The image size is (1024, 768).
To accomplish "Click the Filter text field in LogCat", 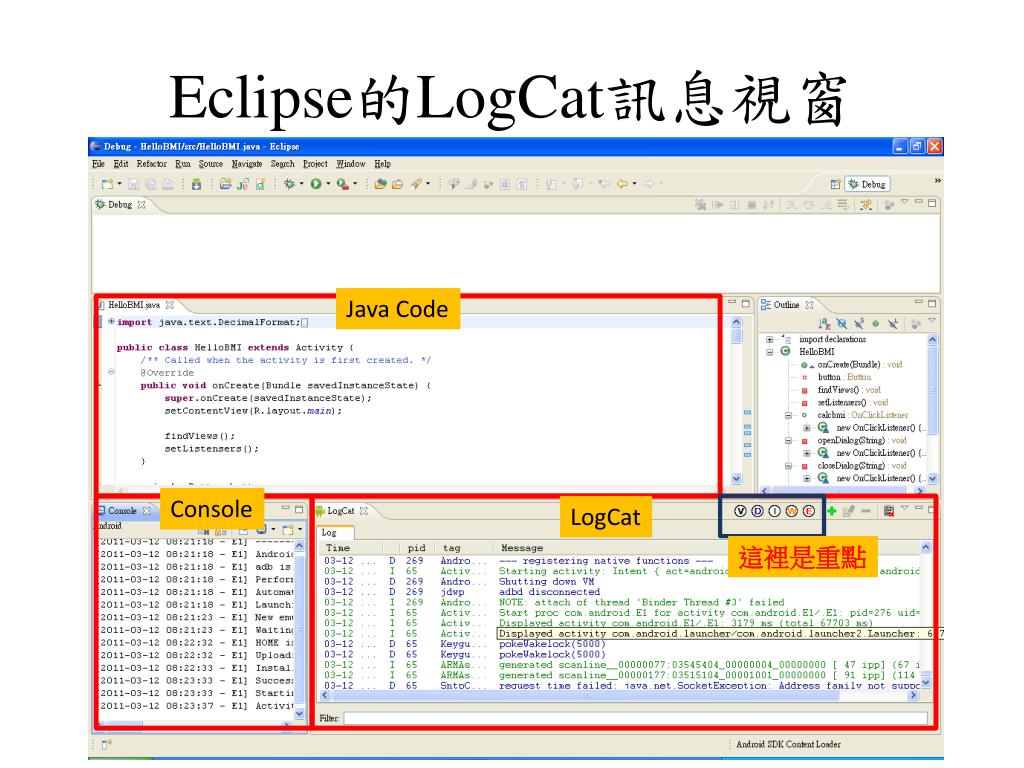I will (x=635, y=718).
